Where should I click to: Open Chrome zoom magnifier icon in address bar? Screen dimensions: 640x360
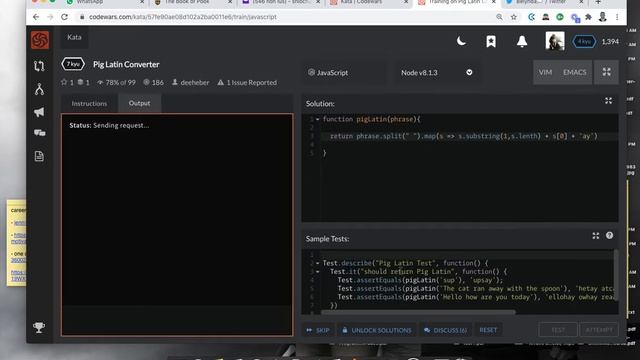(499, 17)
